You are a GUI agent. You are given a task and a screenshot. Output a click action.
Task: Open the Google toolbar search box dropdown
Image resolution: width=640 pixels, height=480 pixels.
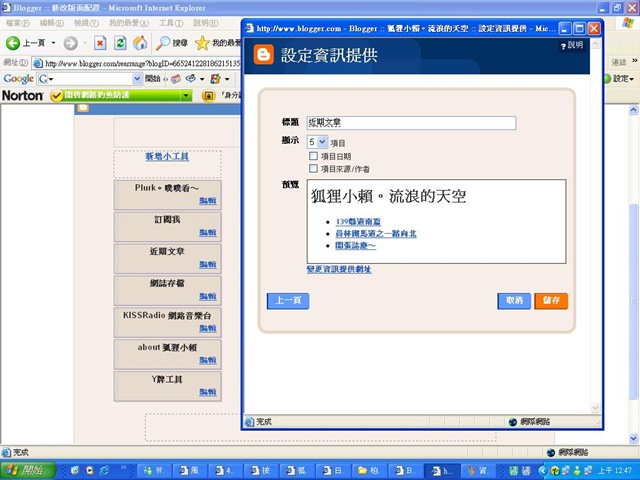[137, 79]
